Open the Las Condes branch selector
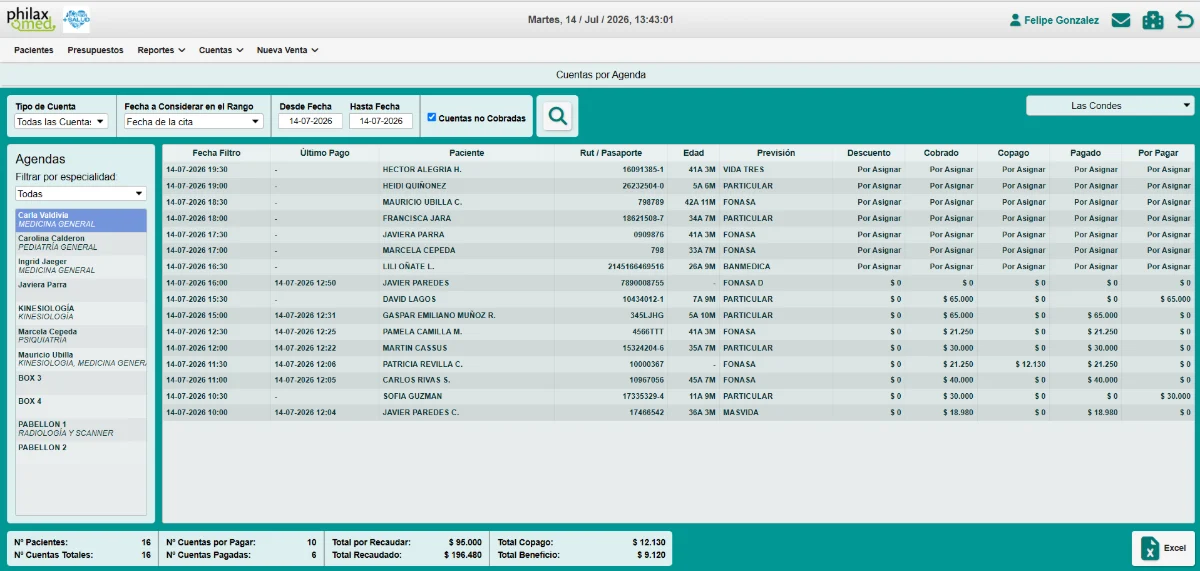Image resolution: width=1200 pixels, height=571 pixels. (1110, 105)
